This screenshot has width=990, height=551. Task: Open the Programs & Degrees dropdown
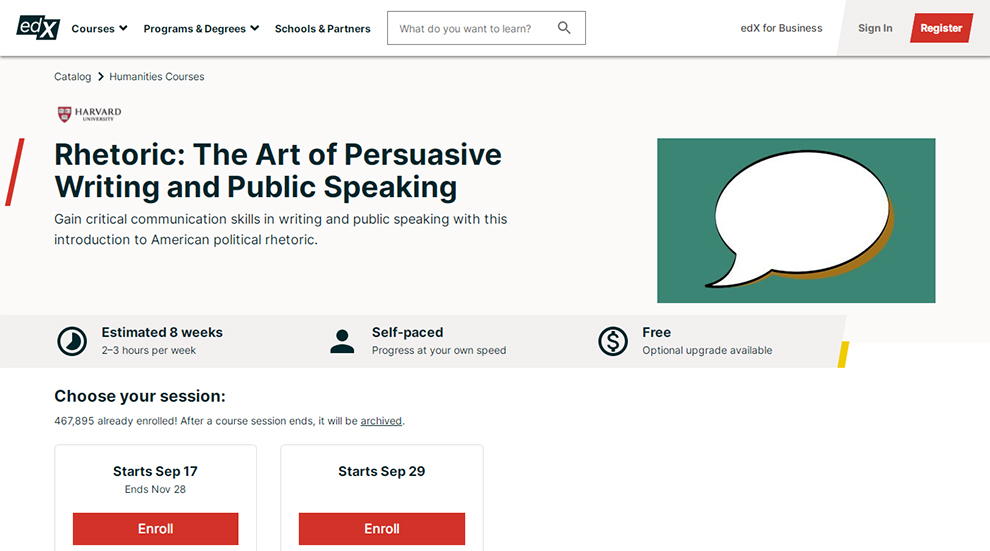[x=201, y=29]
